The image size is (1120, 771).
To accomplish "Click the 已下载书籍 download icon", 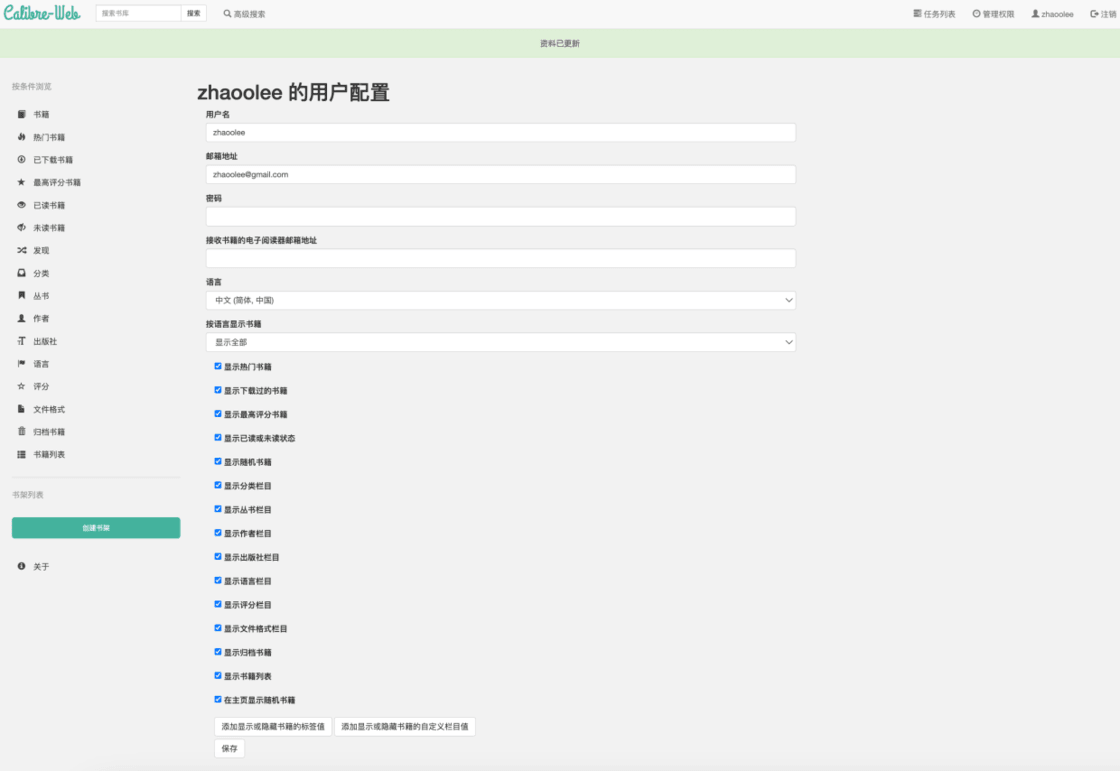I will coord(21,160).
